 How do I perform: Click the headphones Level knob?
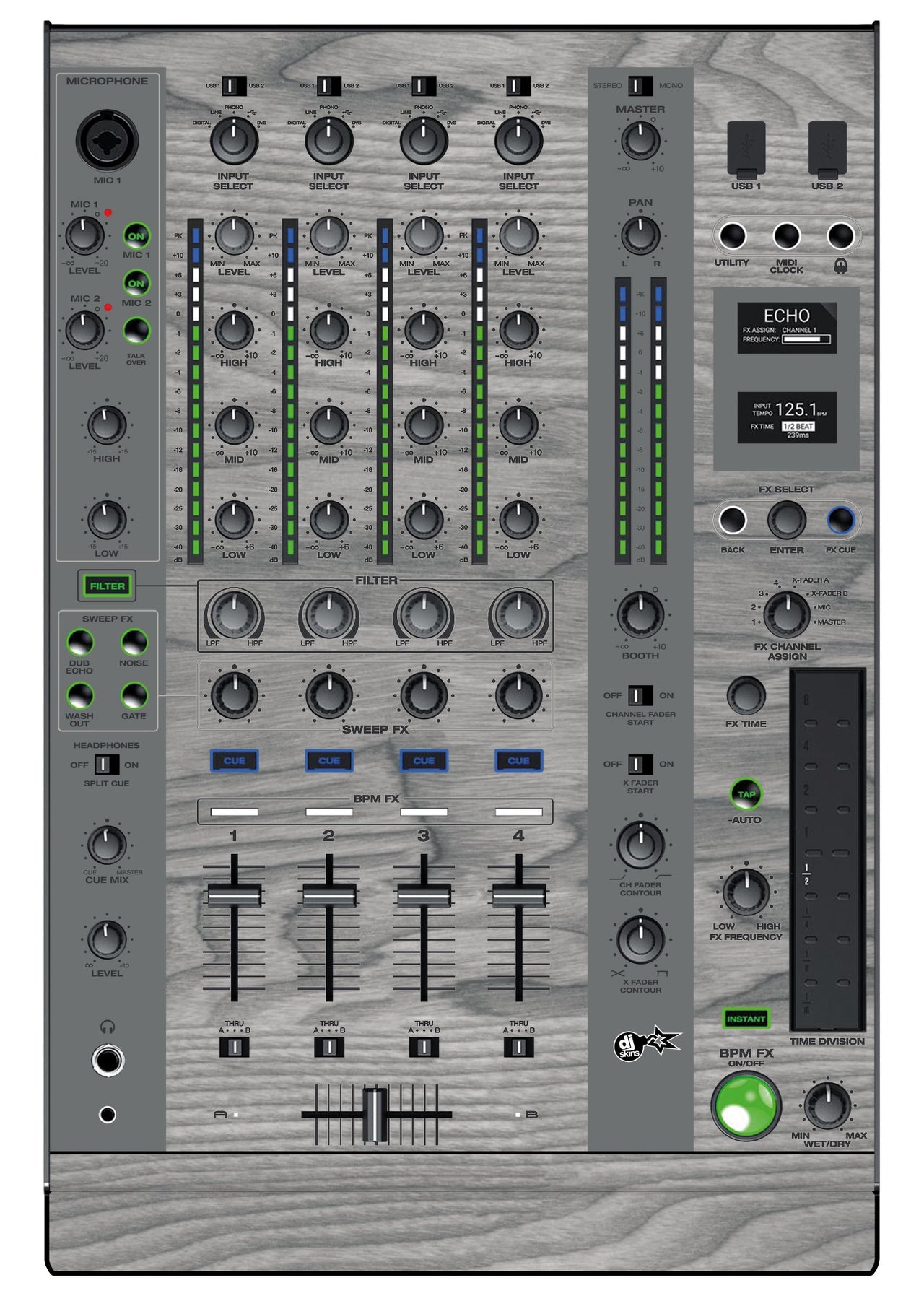107,939
